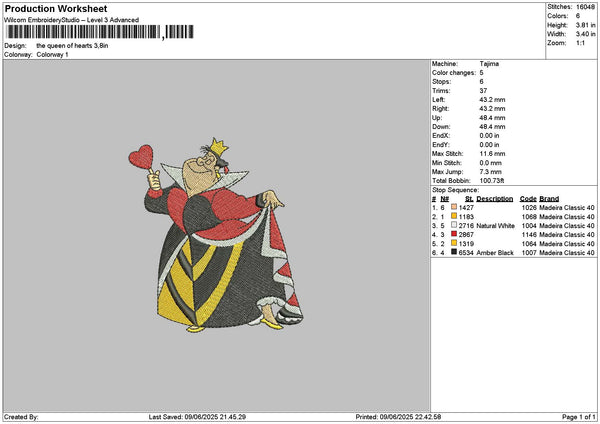The image size is (600, 424).
Task: Click the peach color swatch for stitch 1427
Action: point(454,207)
